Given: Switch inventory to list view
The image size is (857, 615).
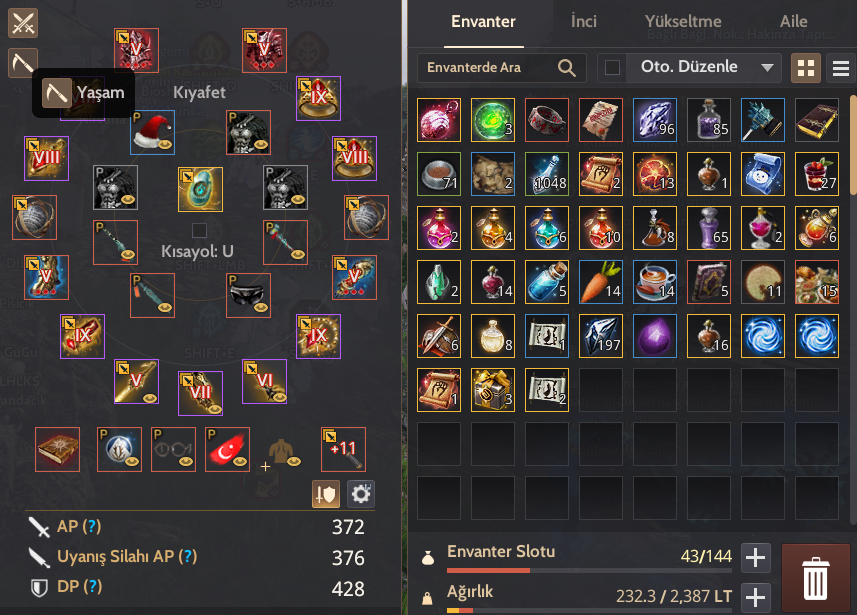Looking at the screenshot, I should tap(841, 68).
